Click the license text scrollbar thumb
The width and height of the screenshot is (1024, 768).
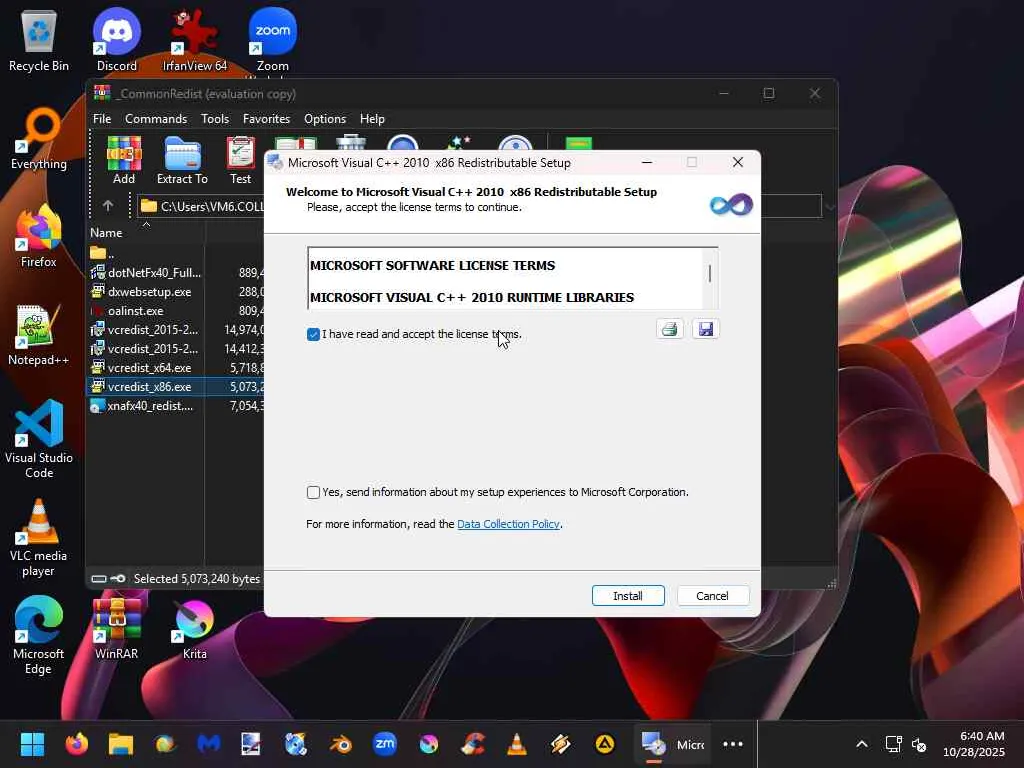(710, 273)
